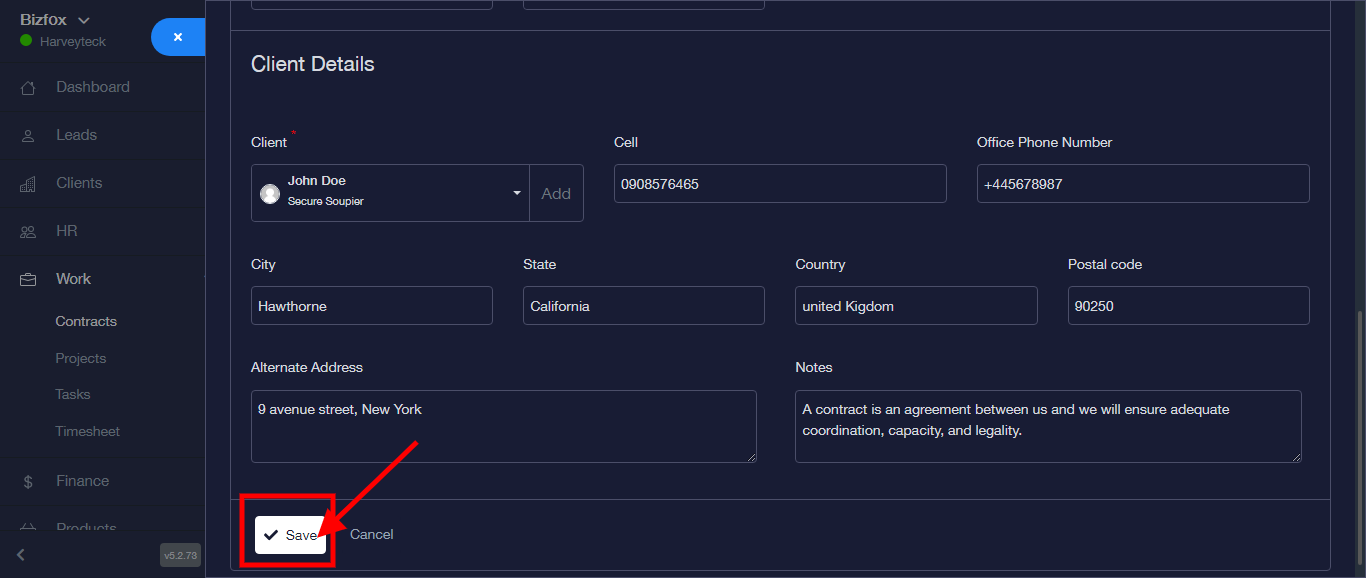
Task: Focus the Cell phone number field
Action: [x=780, y=184]
